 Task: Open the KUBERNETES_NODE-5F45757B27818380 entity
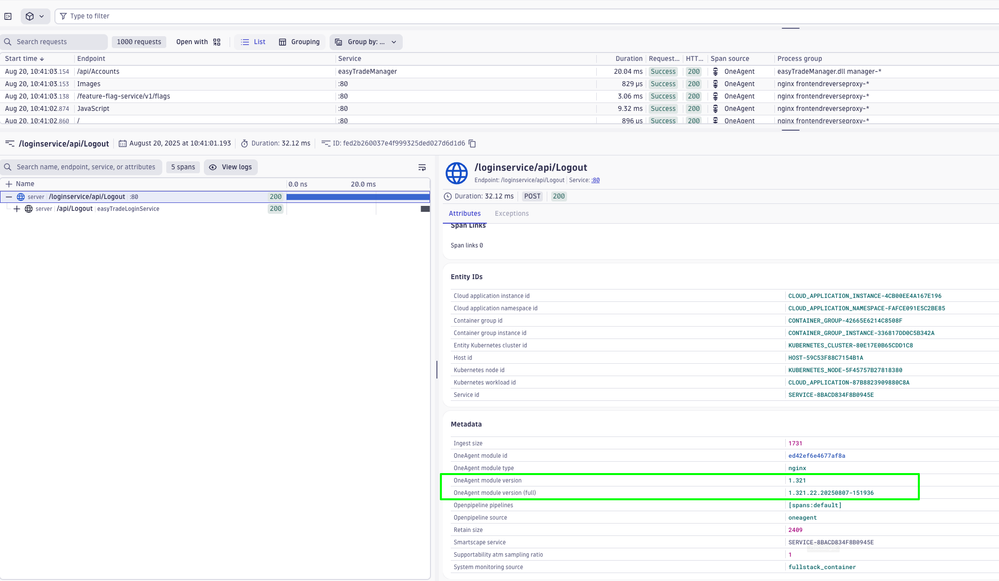(845, 370)
